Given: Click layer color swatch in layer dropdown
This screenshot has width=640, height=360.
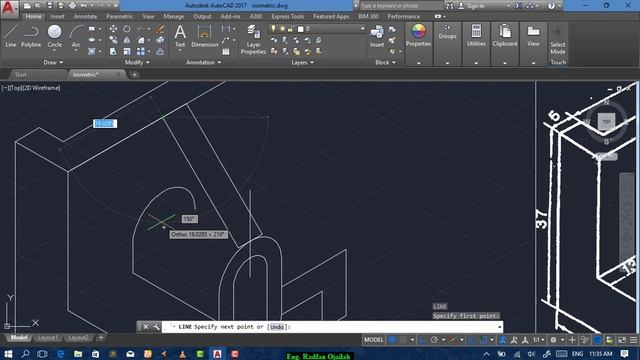Looking at the screenshot, I should (301, 29).
